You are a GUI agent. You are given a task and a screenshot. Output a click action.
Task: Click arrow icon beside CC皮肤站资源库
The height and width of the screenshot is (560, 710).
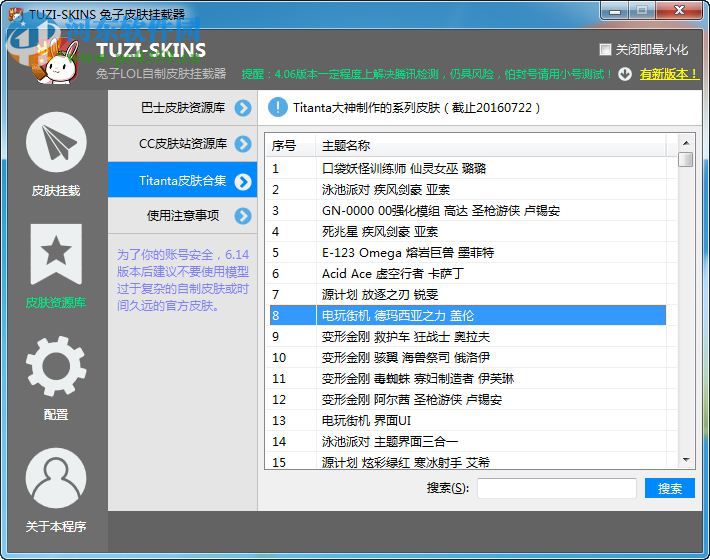click(243, 144)
